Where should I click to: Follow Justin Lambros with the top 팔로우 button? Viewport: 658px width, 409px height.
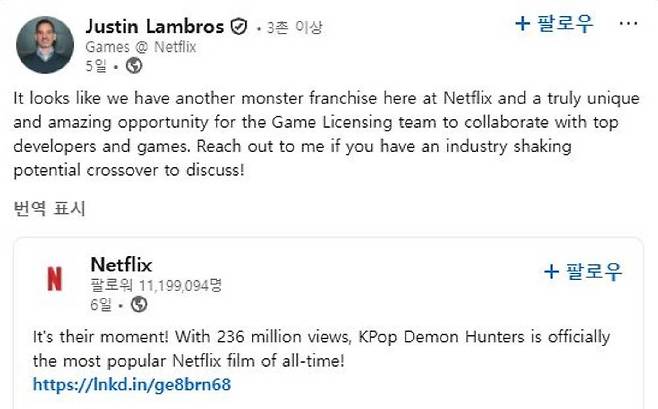[x=553, y=23]
